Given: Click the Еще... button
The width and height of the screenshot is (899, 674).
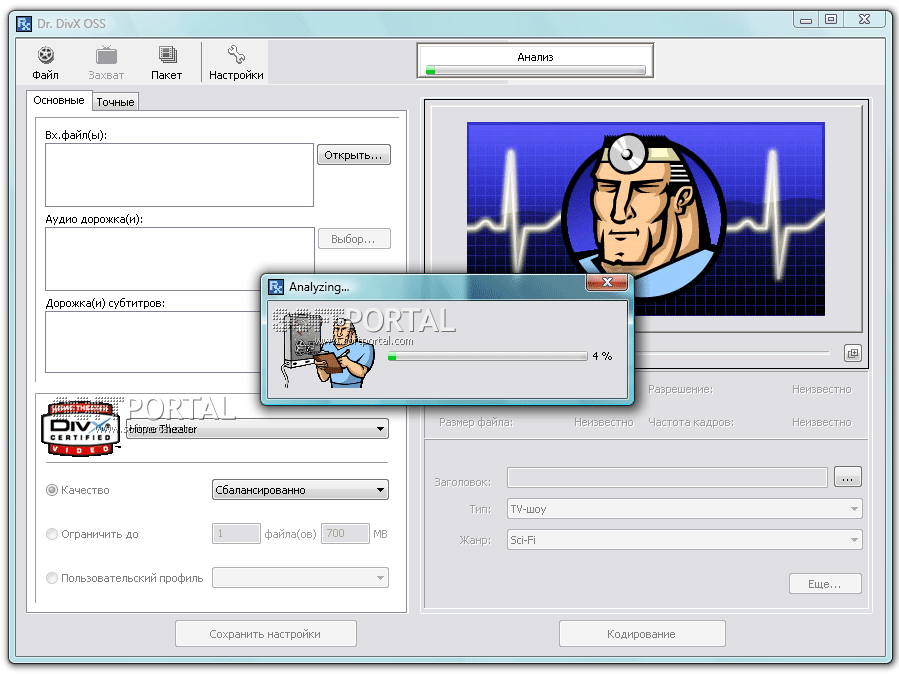Looking at the screenshot, I should pos(825,584).
